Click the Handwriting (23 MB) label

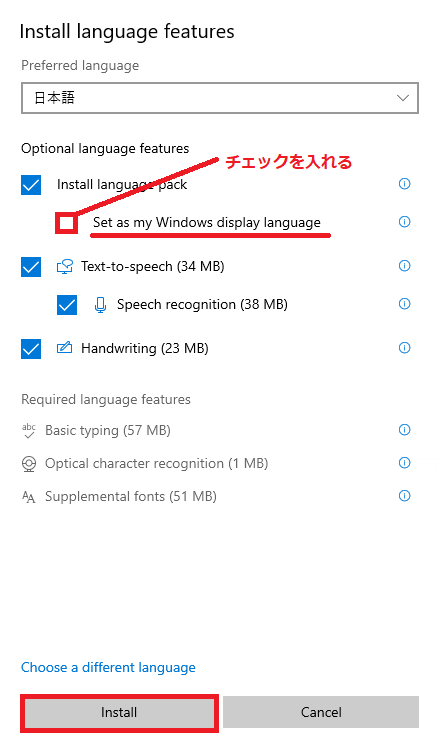point(145,348)
